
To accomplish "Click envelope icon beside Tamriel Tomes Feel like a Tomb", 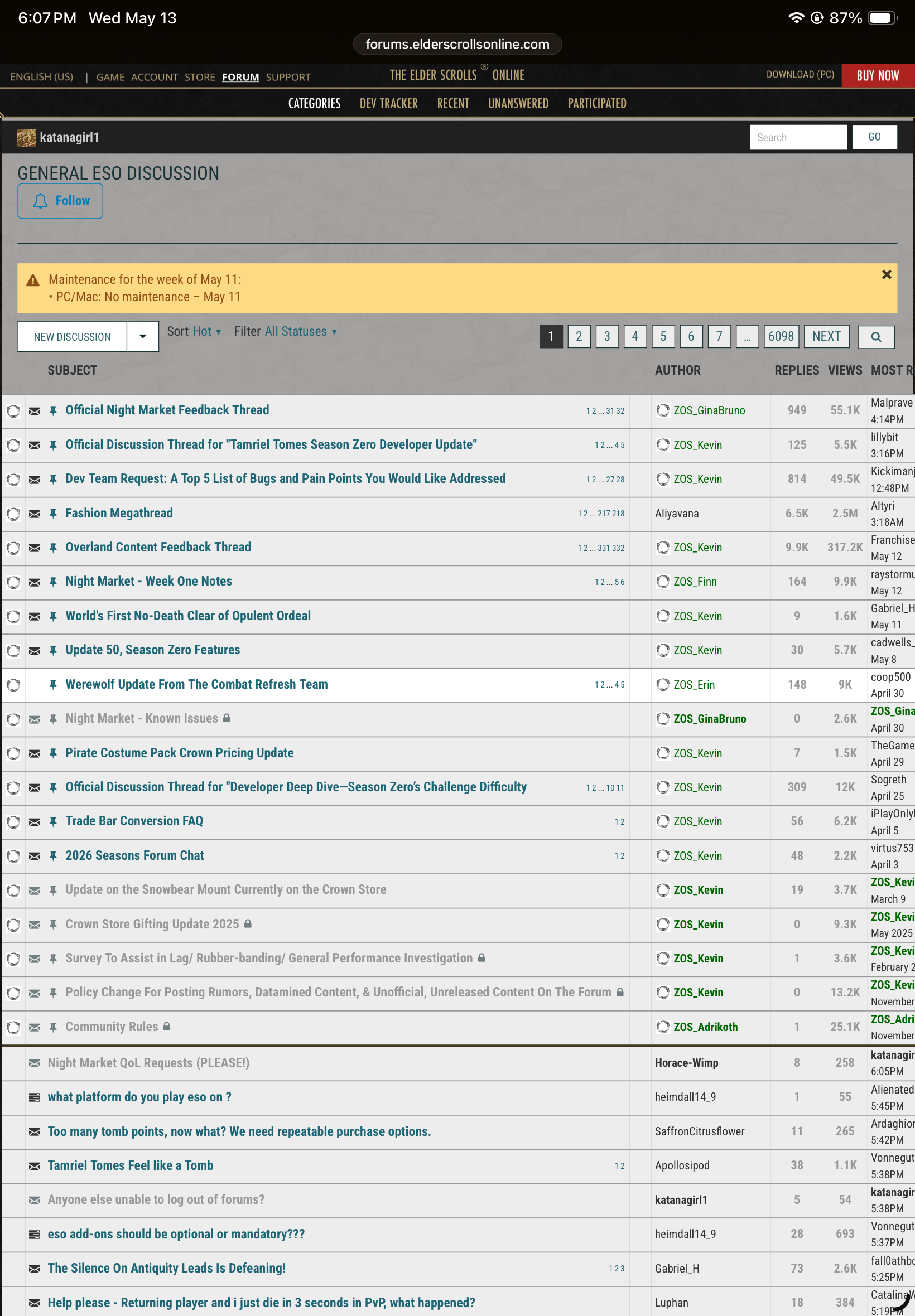I will 35,1167.
